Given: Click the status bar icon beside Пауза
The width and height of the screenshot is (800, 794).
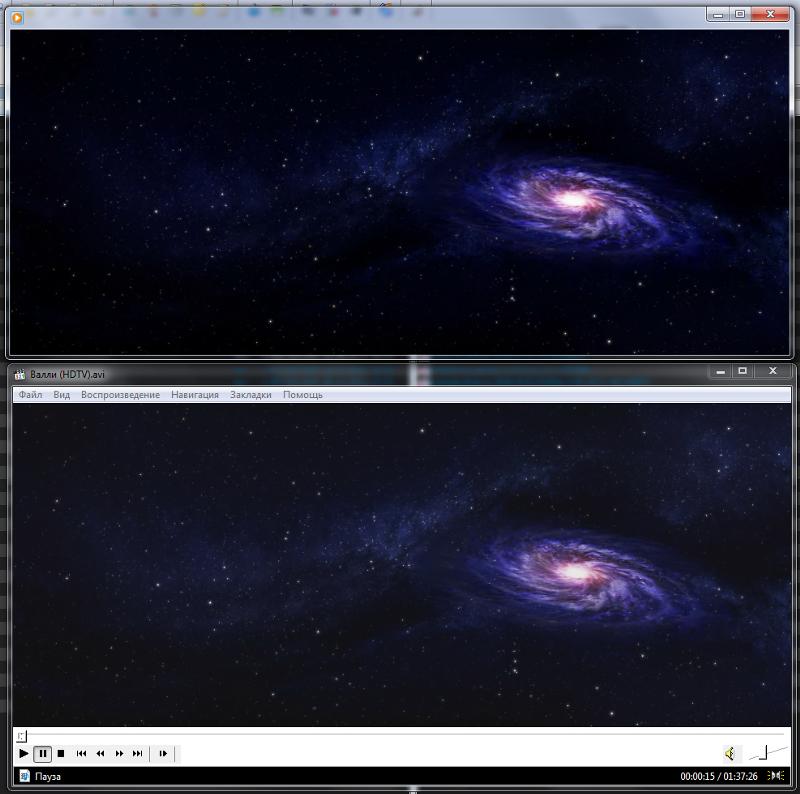Looking at the screenshot, I should [x=24, y=776].
